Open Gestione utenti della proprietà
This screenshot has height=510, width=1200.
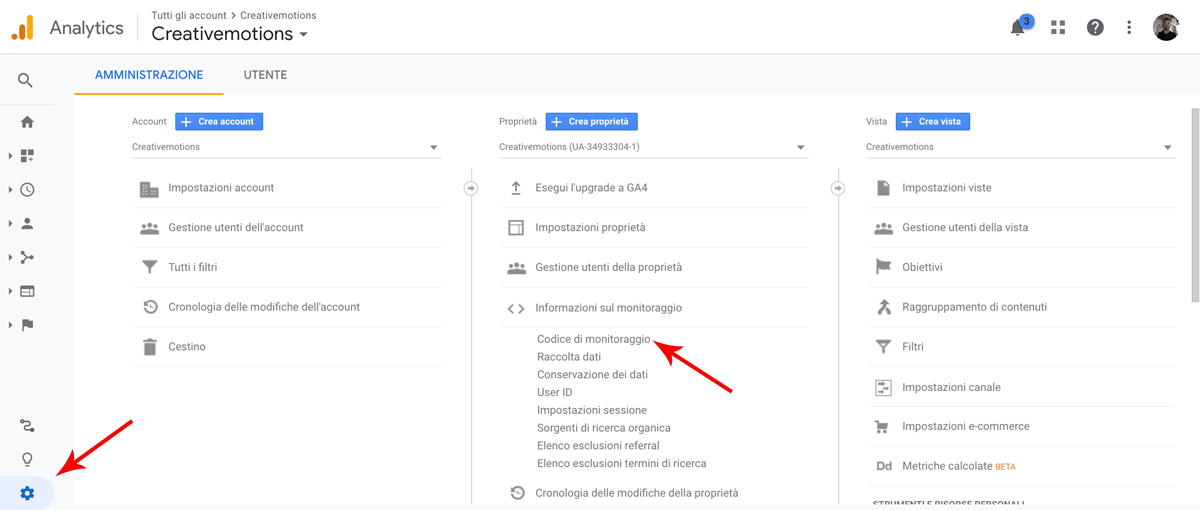[609, 267]
